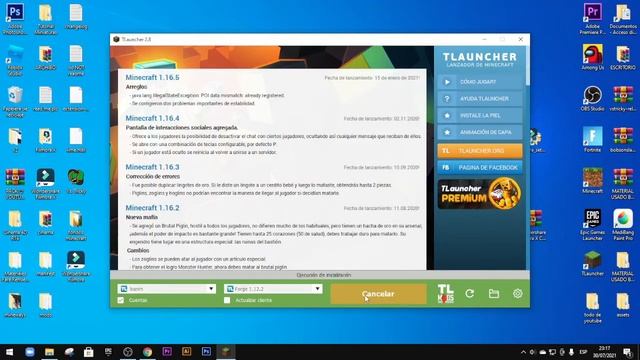Select the MediBang Paint Pro desktop icon
The height and width of the screenshot is (360, 640).
(623, 224)
